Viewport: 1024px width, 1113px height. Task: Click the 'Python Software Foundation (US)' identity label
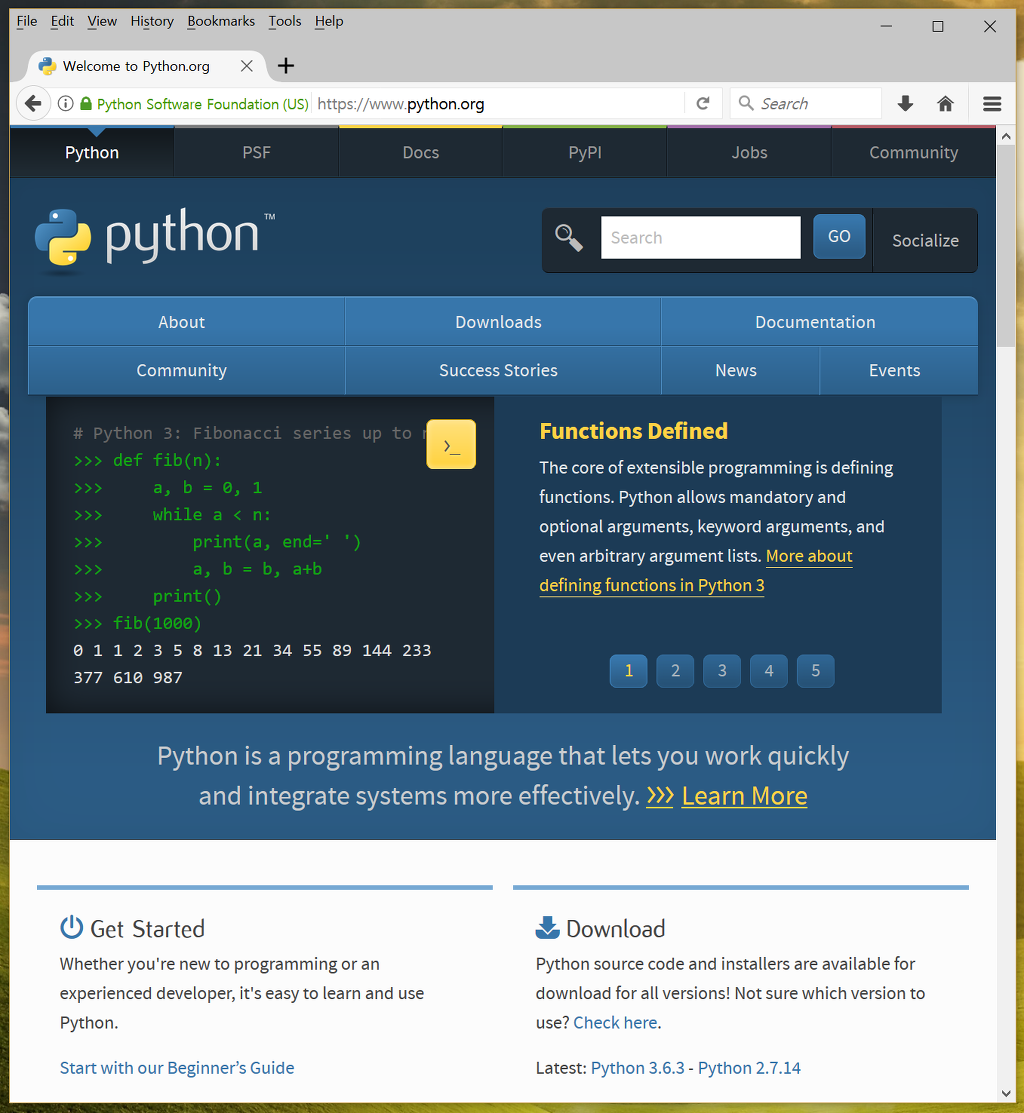(x=203, y=104)
